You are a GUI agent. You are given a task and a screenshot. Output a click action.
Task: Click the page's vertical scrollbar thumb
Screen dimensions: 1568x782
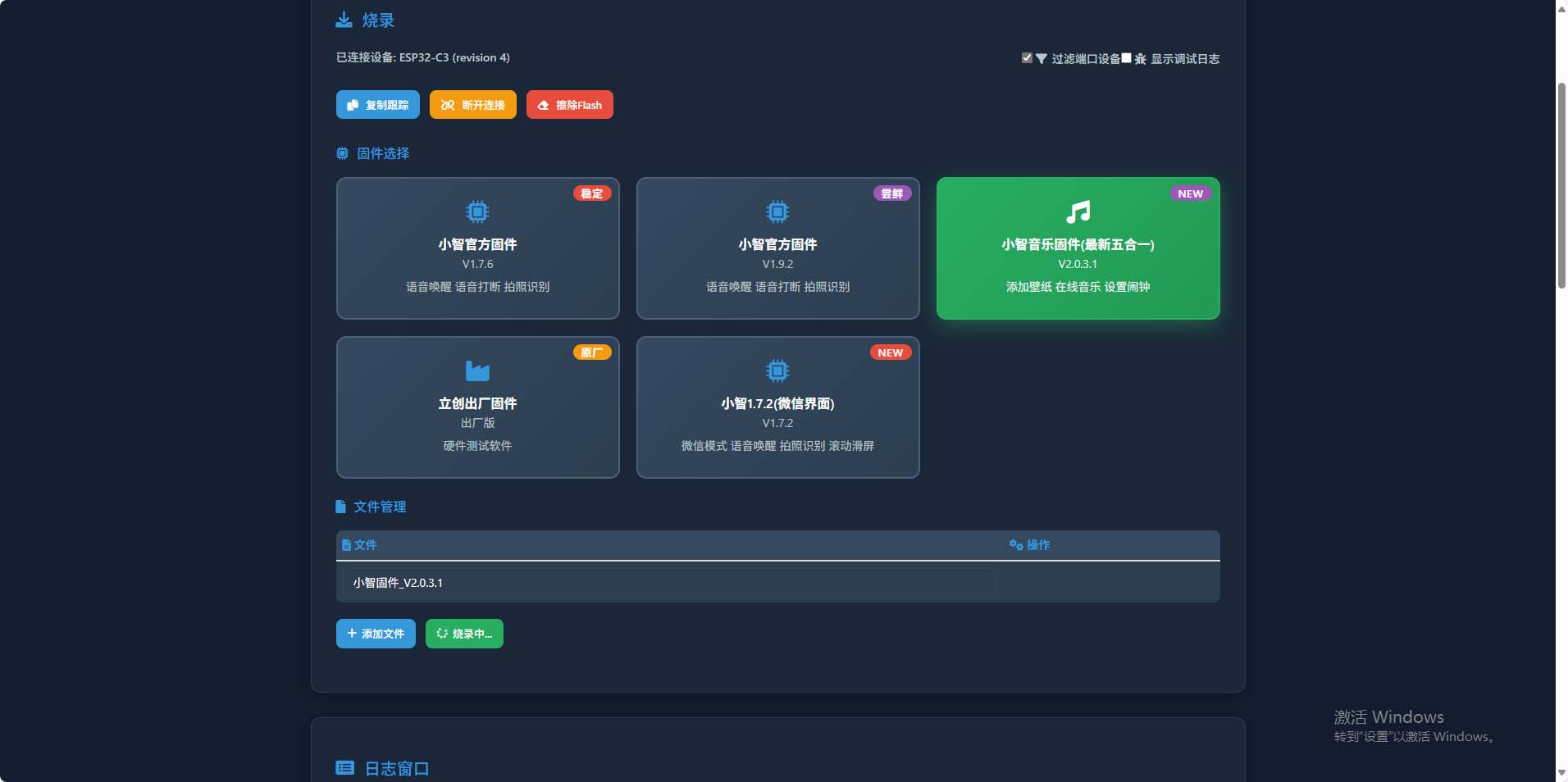point(1561,184)
